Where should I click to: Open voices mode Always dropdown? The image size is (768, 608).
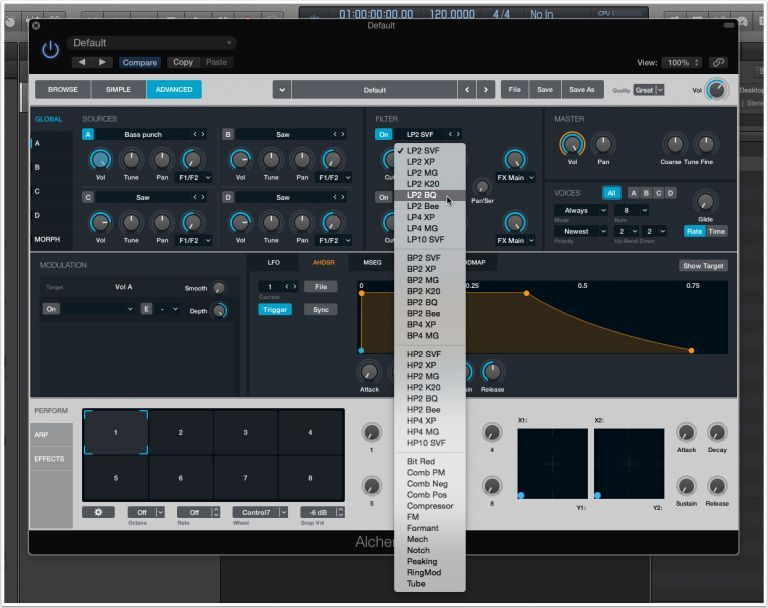pos(581,210)
